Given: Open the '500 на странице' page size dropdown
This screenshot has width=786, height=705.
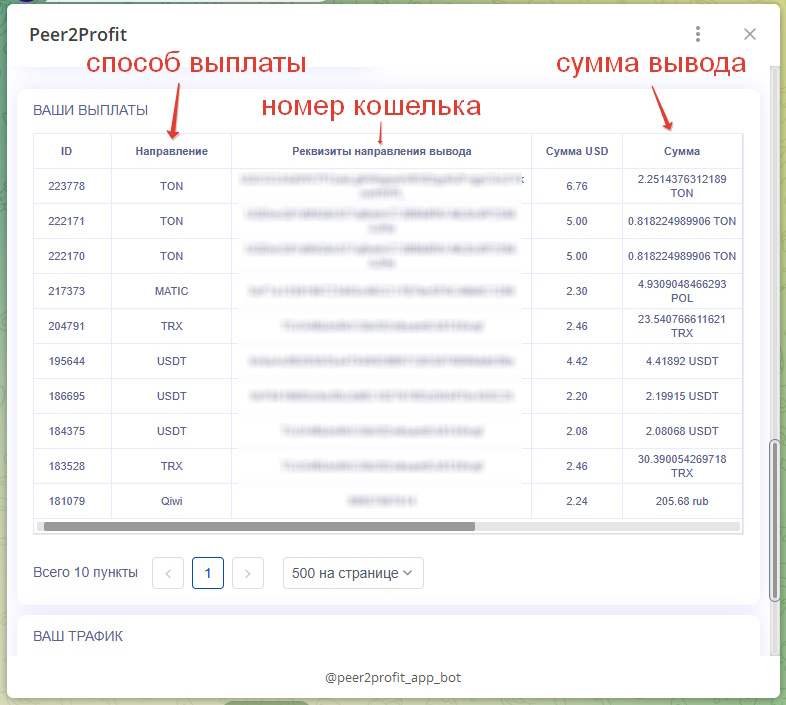Looking at the screenshot, I should click(353, 573).
